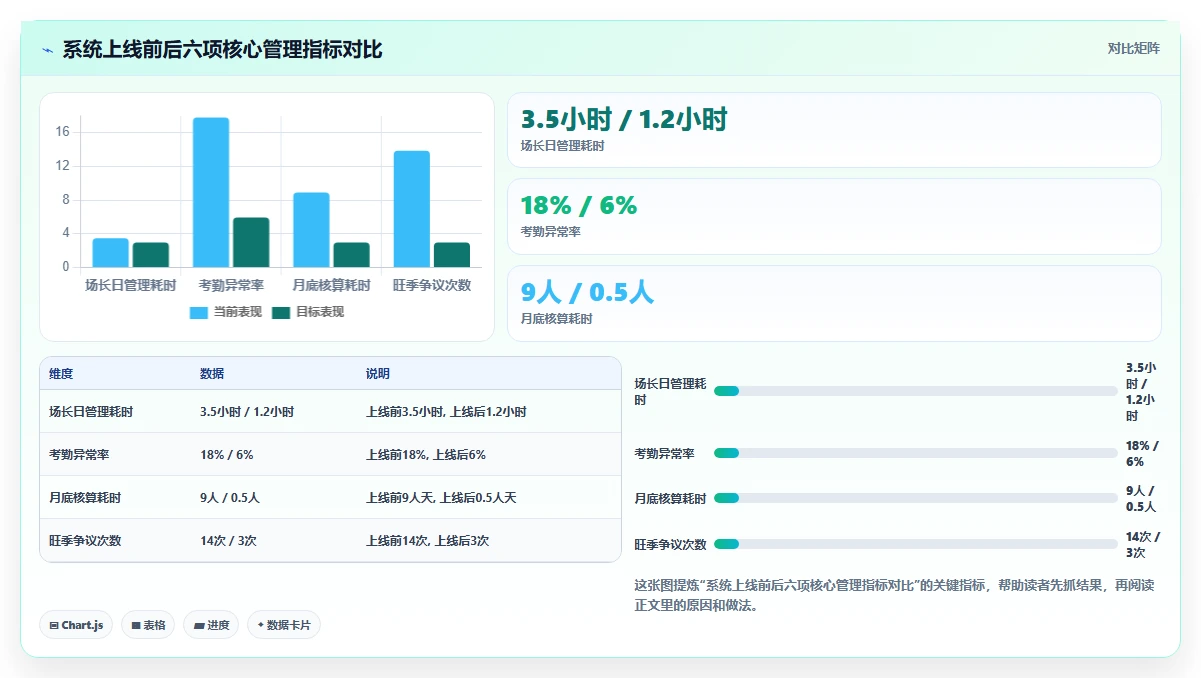Click the chart axis label 考勤异常率
This screenshot has width=1201, height=678.
click(231, 286)
